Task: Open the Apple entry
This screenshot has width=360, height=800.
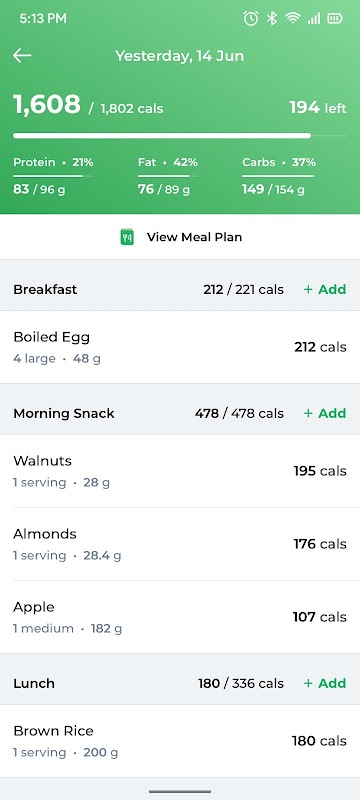Action: [x=180, y=617]
